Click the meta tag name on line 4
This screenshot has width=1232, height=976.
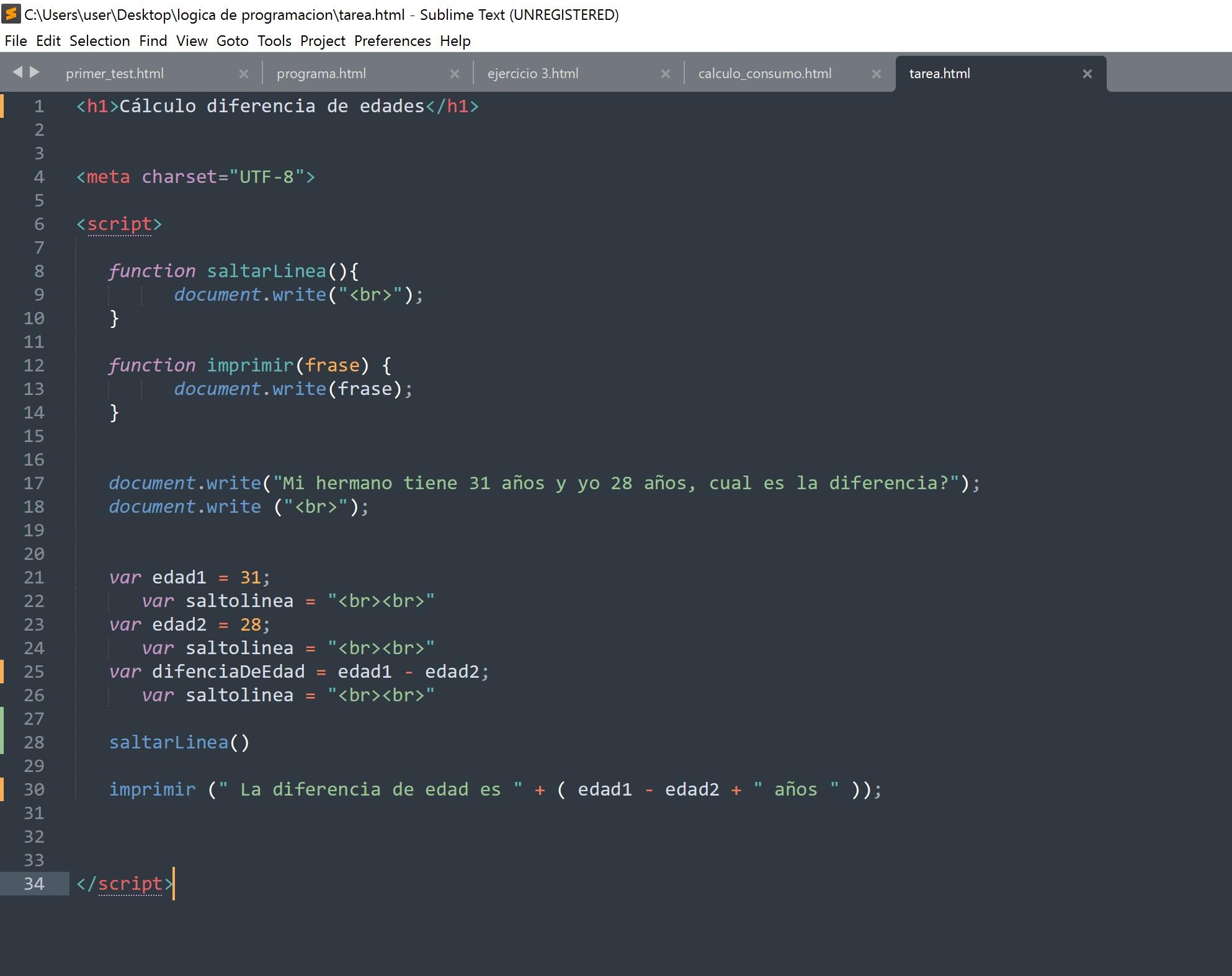click(109, 177)
